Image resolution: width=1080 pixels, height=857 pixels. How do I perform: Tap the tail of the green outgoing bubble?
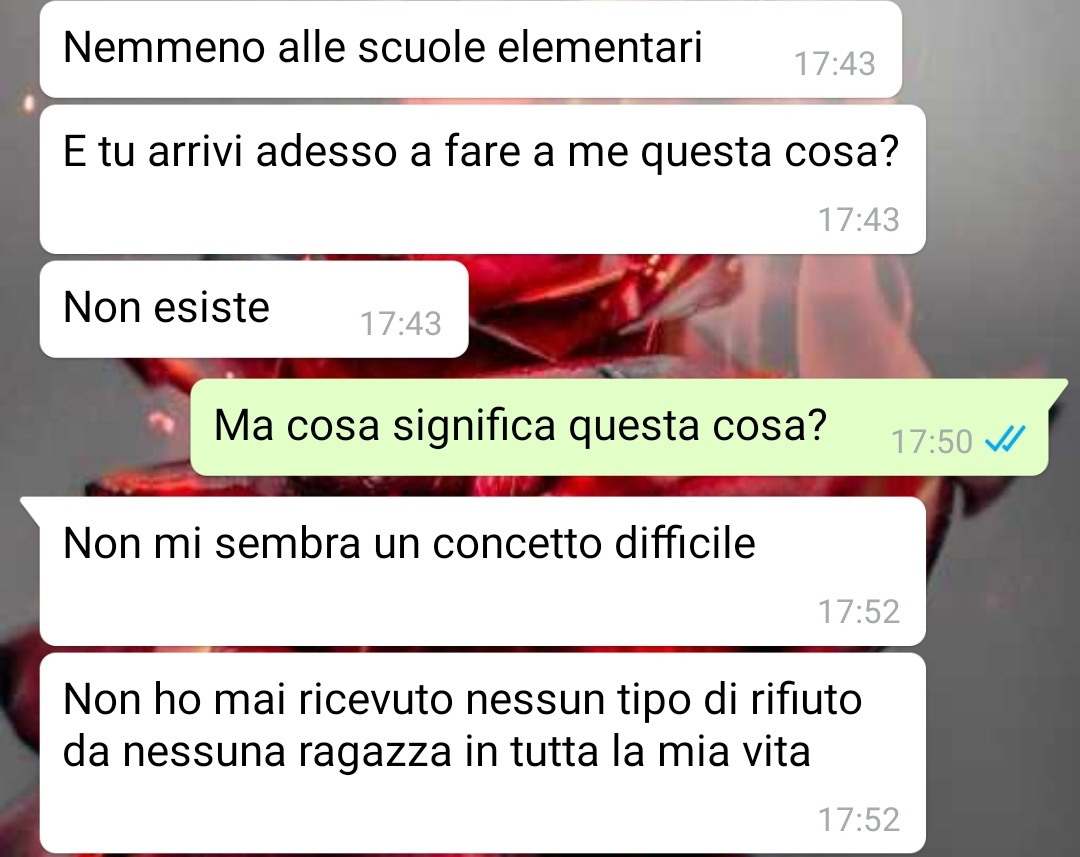pyautogui.click(x=1059, y=389)
